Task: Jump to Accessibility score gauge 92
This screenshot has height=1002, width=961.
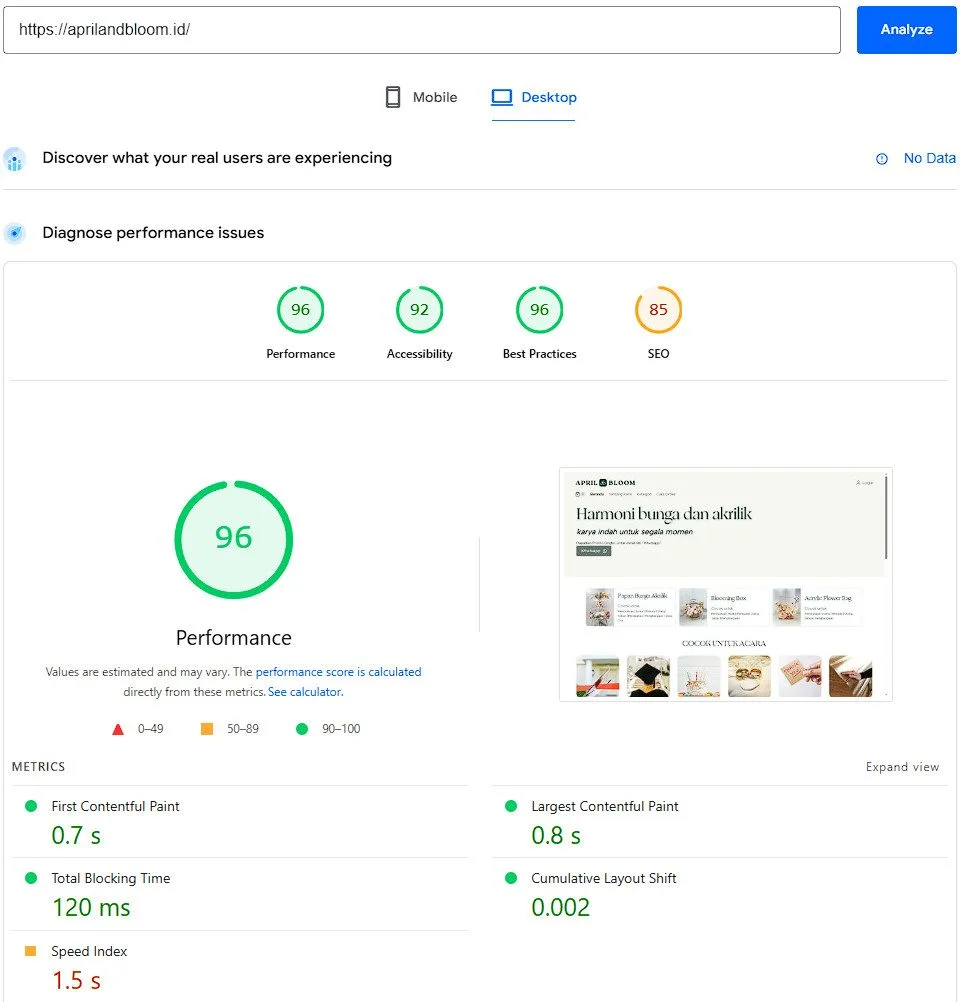Action: [419, 310]
